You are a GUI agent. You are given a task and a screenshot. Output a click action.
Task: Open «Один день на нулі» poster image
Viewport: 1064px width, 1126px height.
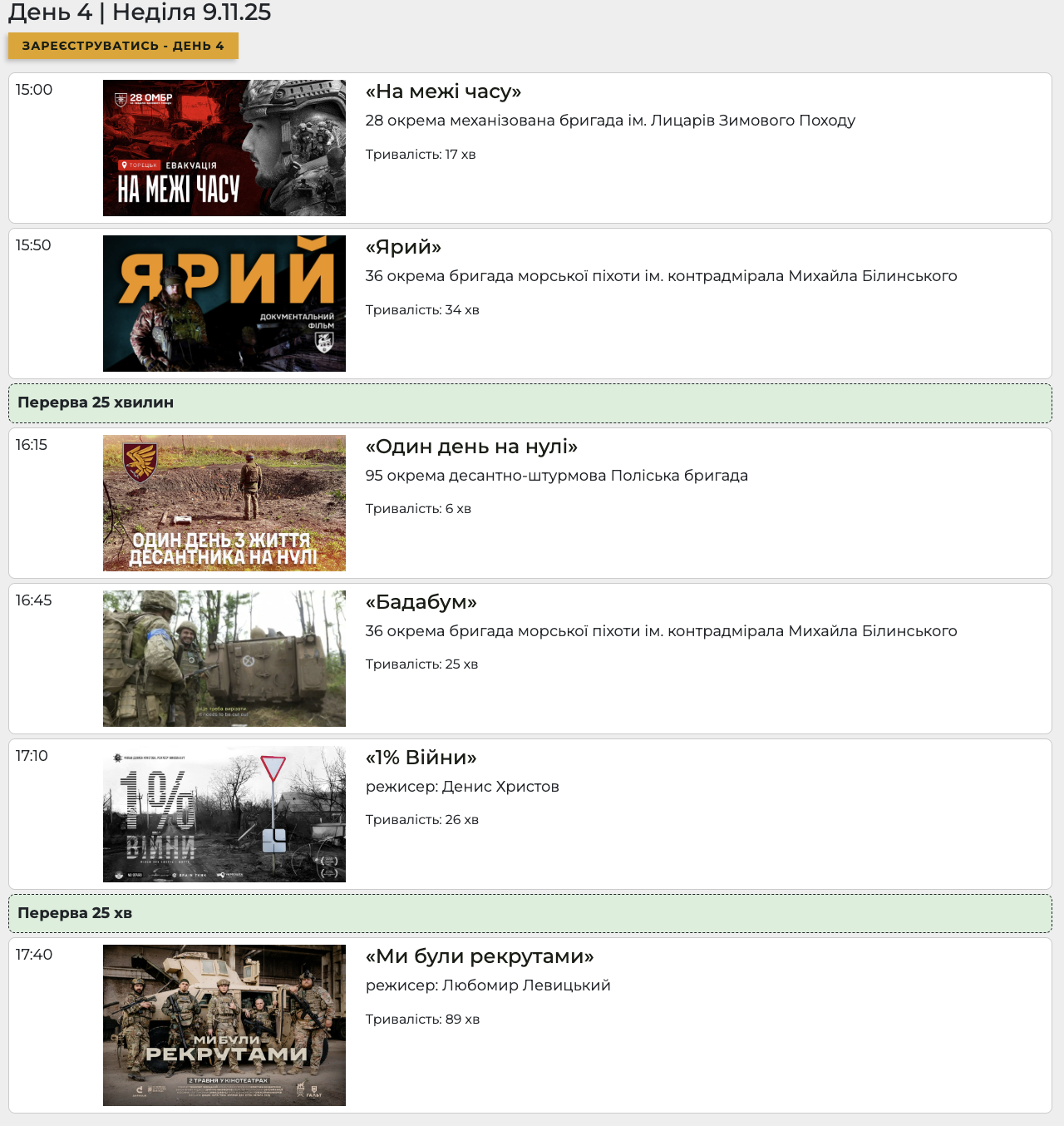click(224, 503)
